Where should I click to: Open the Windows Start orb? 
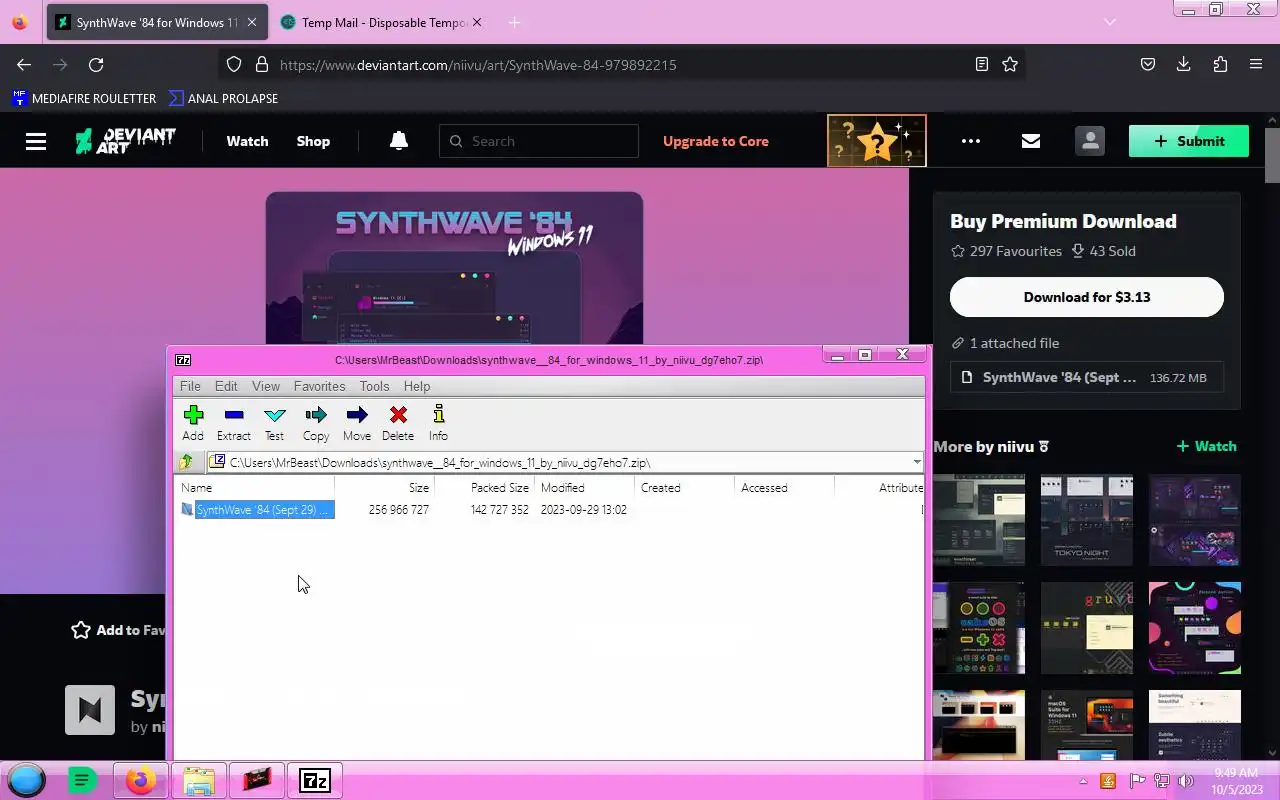pyautogui.click(x=27, y=780)
